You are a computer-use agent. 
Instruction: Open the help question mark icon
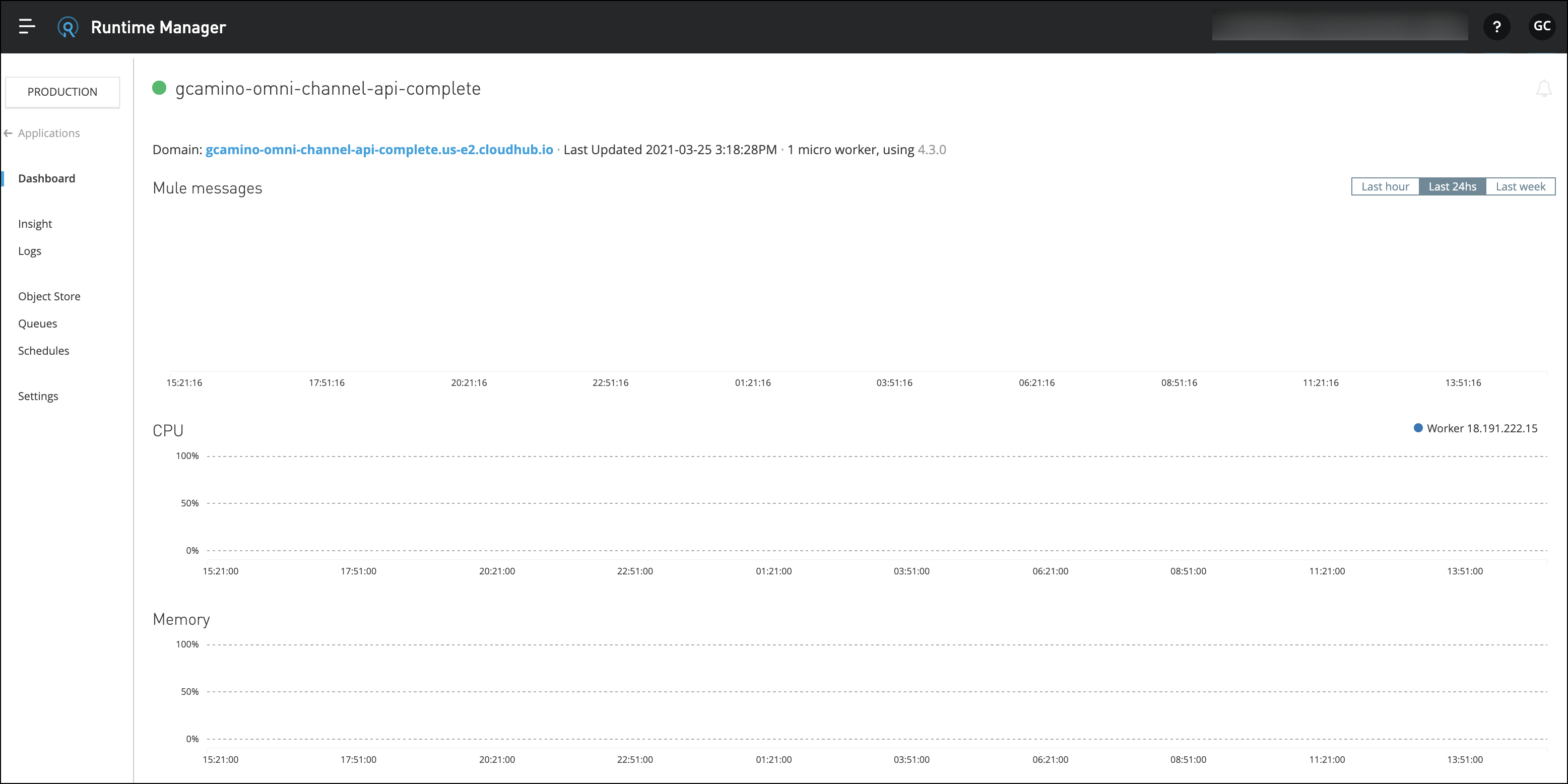coord(1497,27)
